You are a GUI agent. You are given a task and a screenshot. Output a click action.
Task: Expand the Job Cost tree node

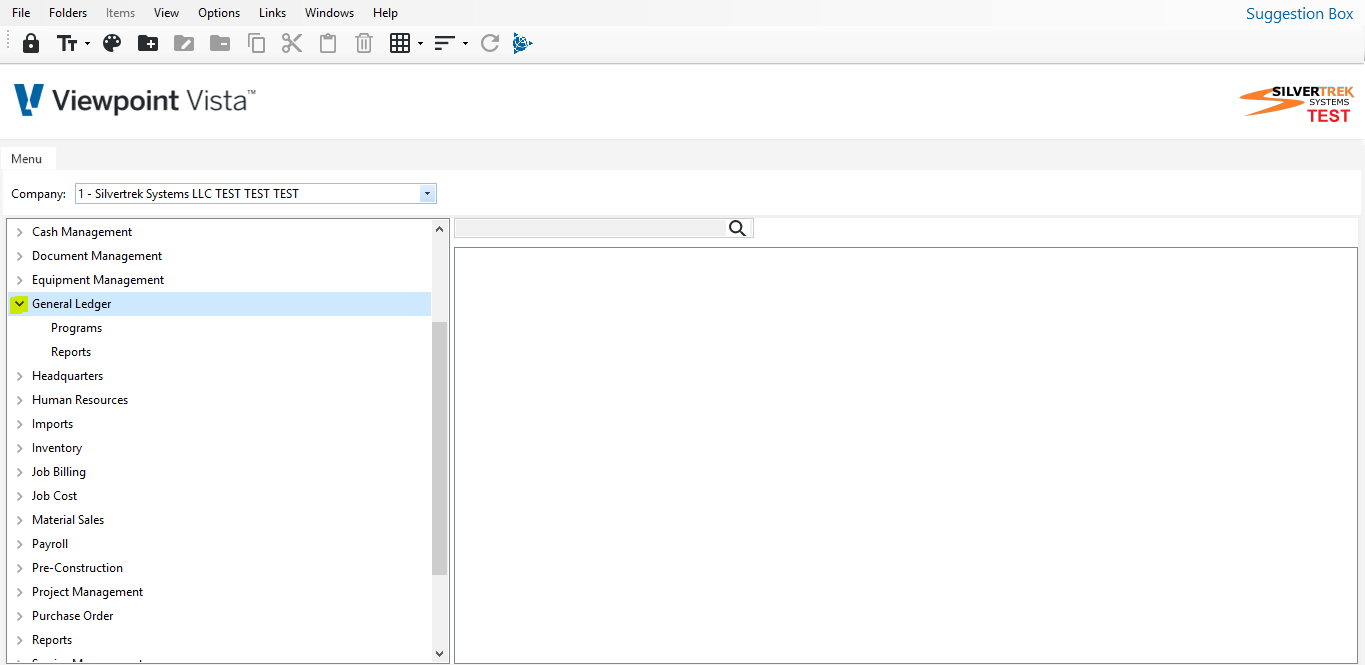click(19, 496)
